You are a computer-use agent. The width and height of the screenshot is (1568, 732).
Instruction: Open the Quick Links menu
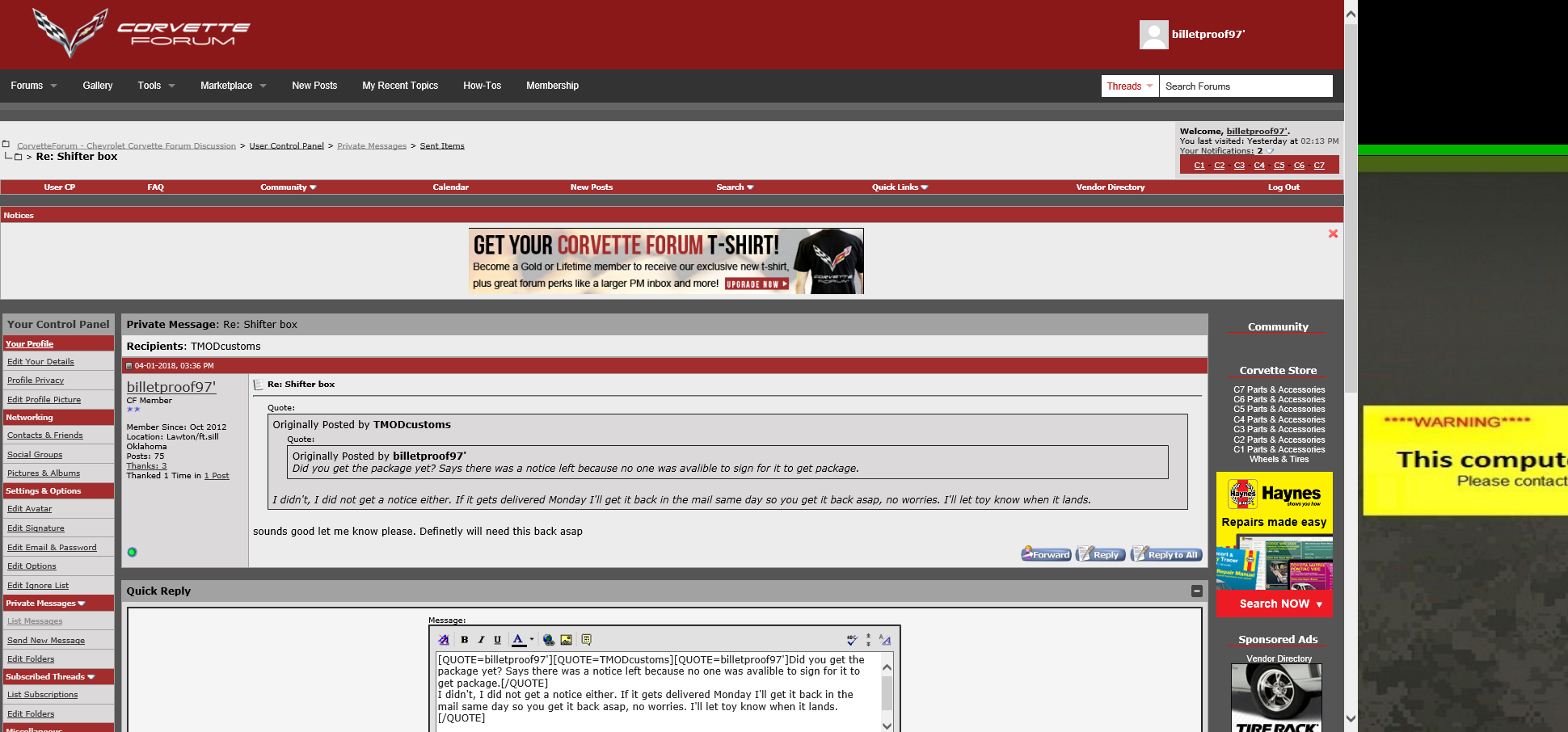pyautogui.click(x=900, y=187)
